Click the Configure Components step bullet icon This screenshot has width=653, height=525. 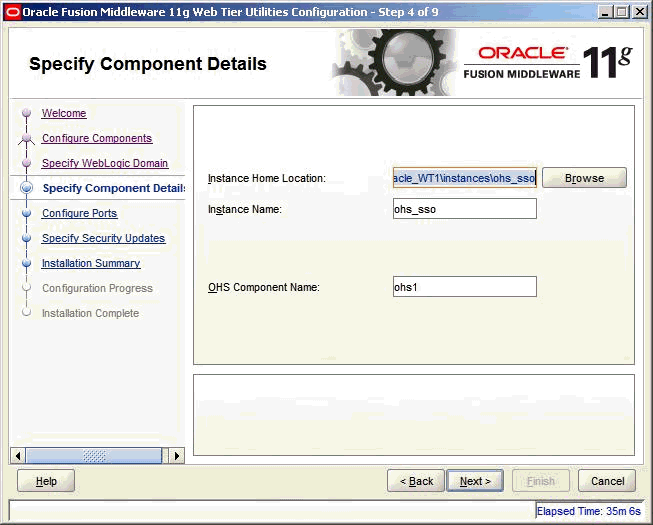[x=27, y=138]
